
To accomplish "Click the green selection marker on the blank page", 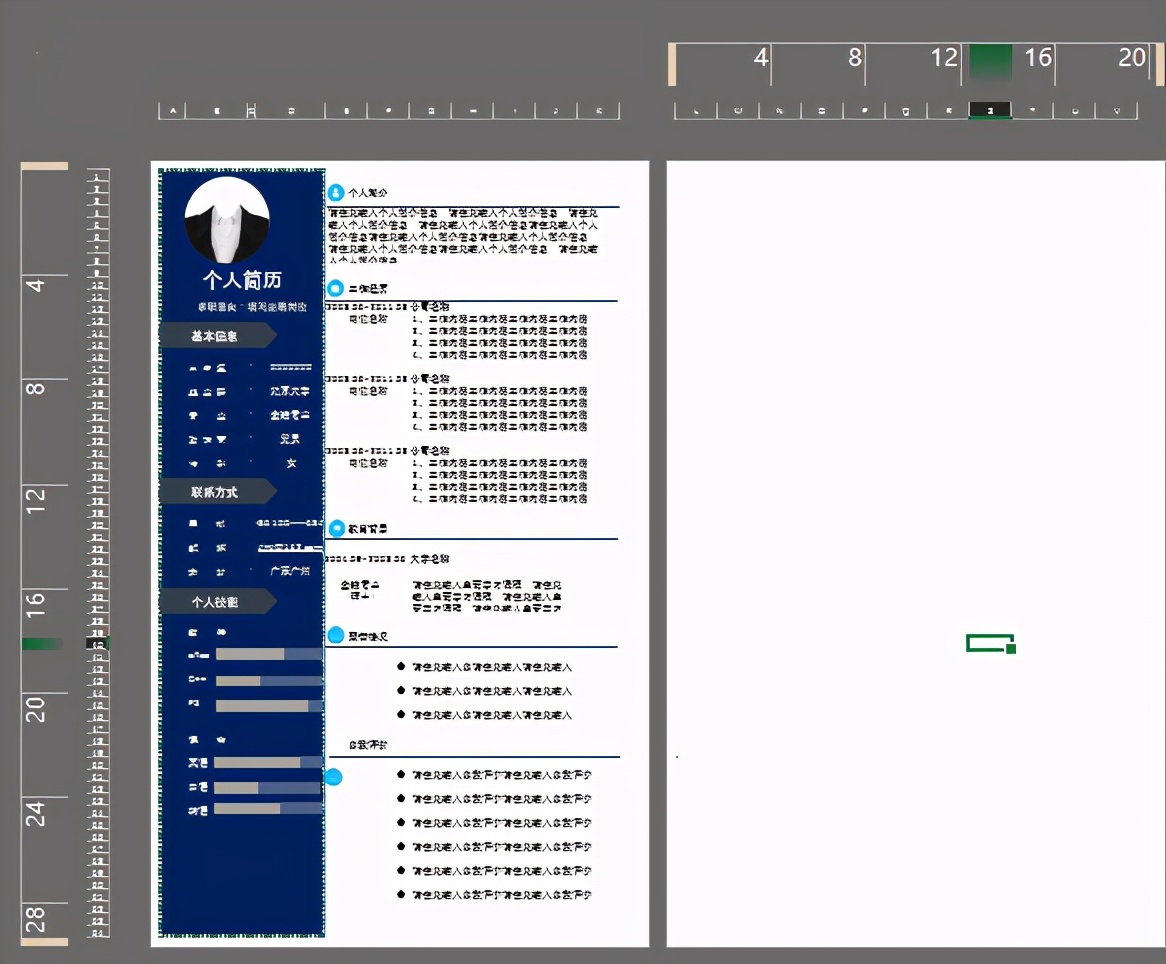I will [x=989, y=643].
